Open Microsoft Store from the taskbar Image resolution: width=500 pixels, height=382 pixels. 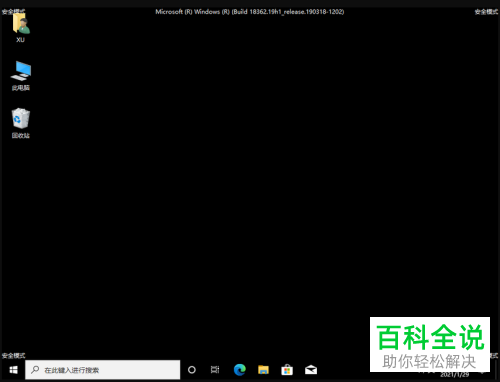click(x=287, y=370)
